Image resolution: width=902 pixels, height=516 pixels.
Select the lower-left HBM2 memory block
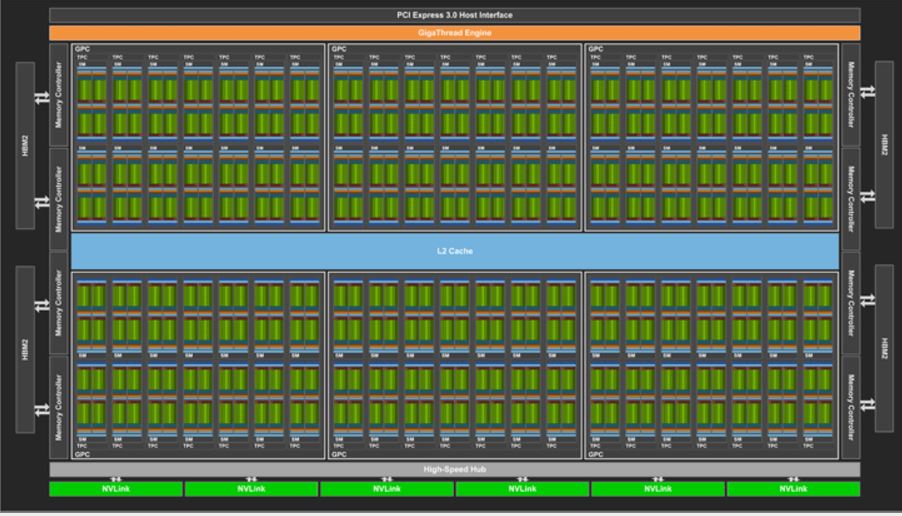click(x=25, y=349)
